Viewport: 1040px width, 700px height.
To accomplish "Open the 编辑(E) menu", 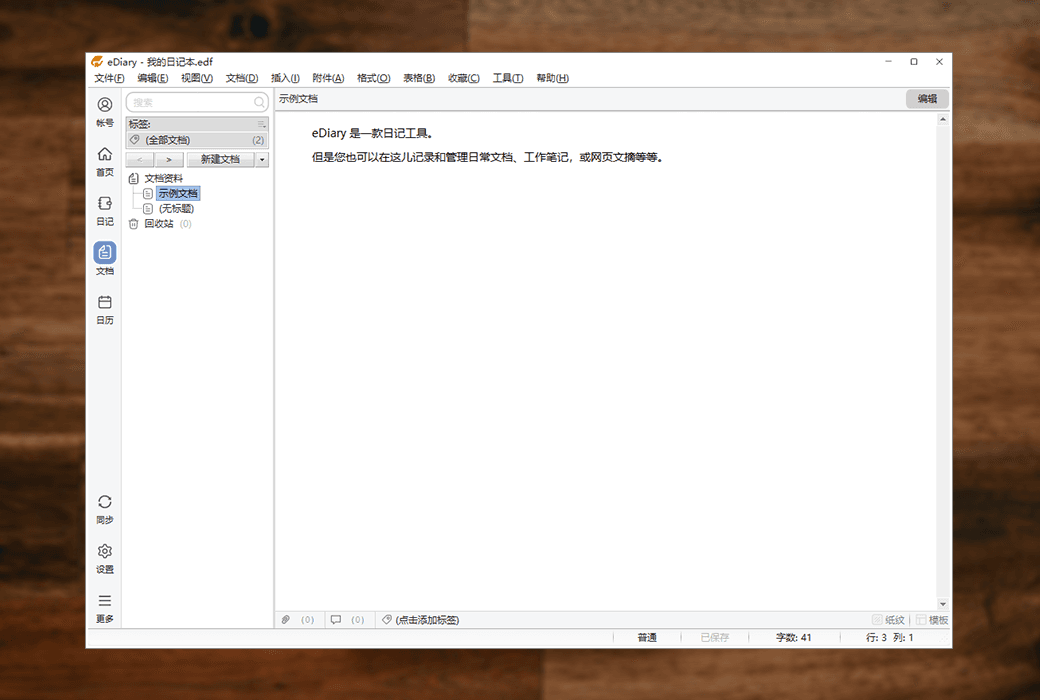I will click(153, 78).
